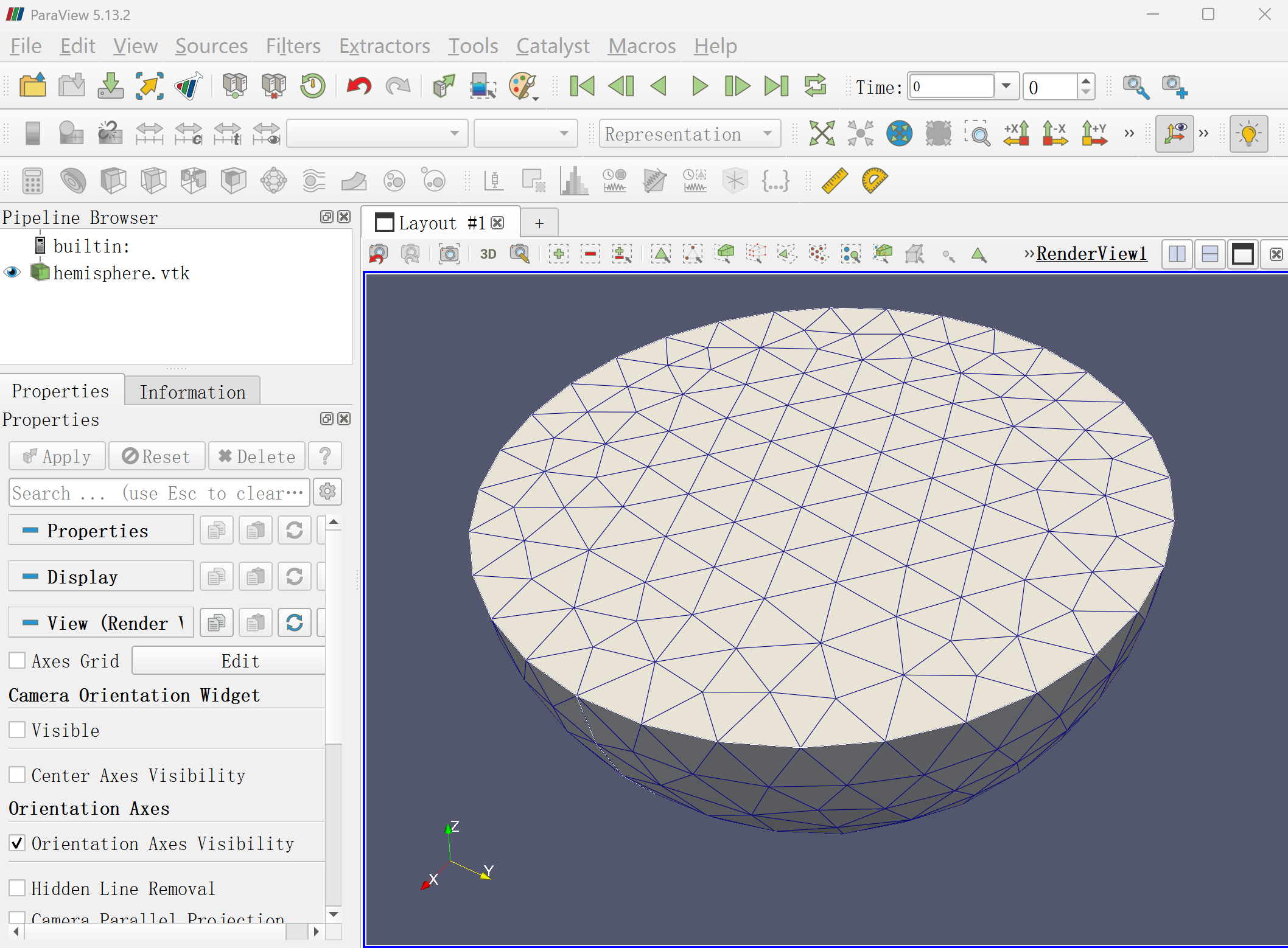Switch to the Information tab
This screenshot has height=948, width=1288.
point(192,392)
